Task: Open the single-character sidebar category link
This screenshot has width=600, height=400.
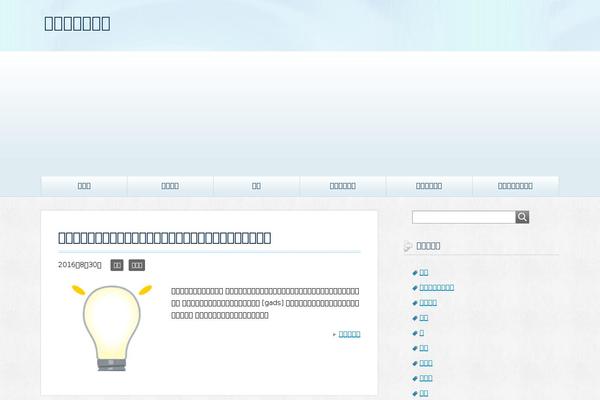Action: [422, 333]
